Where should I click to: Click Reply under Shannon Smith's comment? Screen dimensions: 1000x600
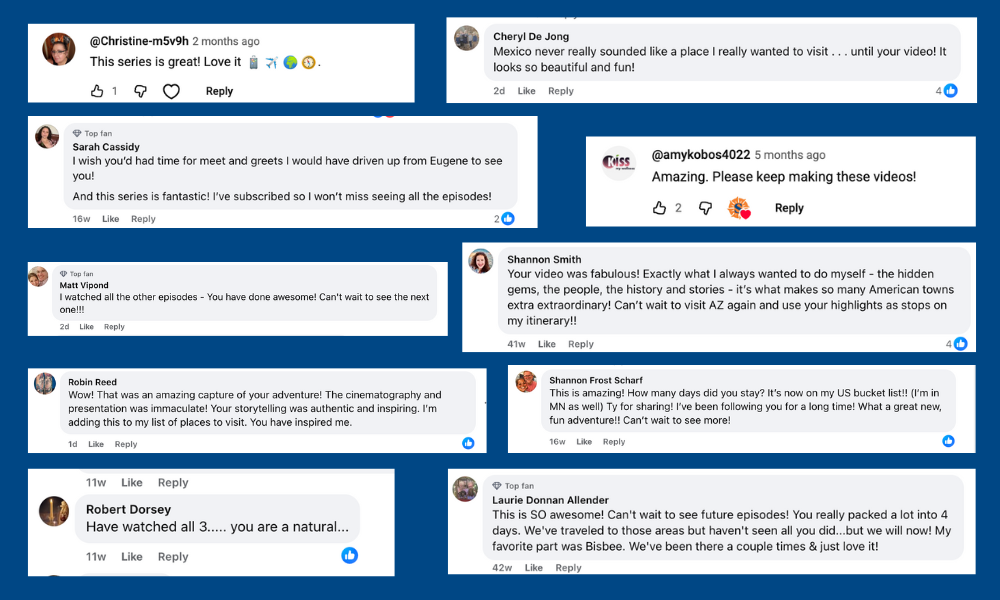(581, 344)
